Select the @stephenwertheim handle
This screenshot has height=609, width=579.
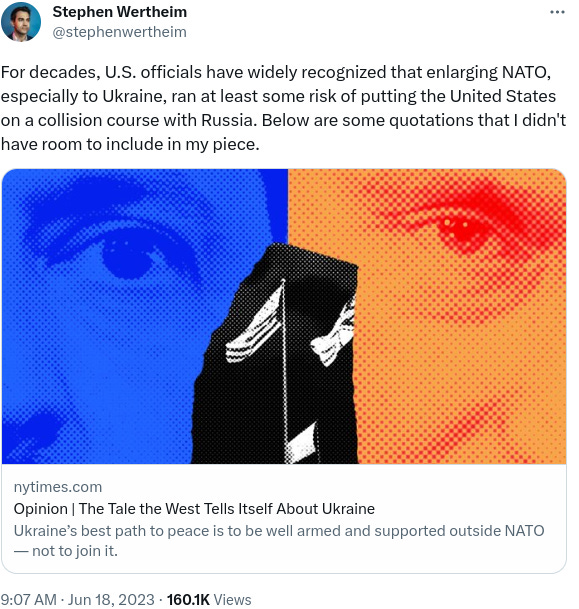pos(120,32)
